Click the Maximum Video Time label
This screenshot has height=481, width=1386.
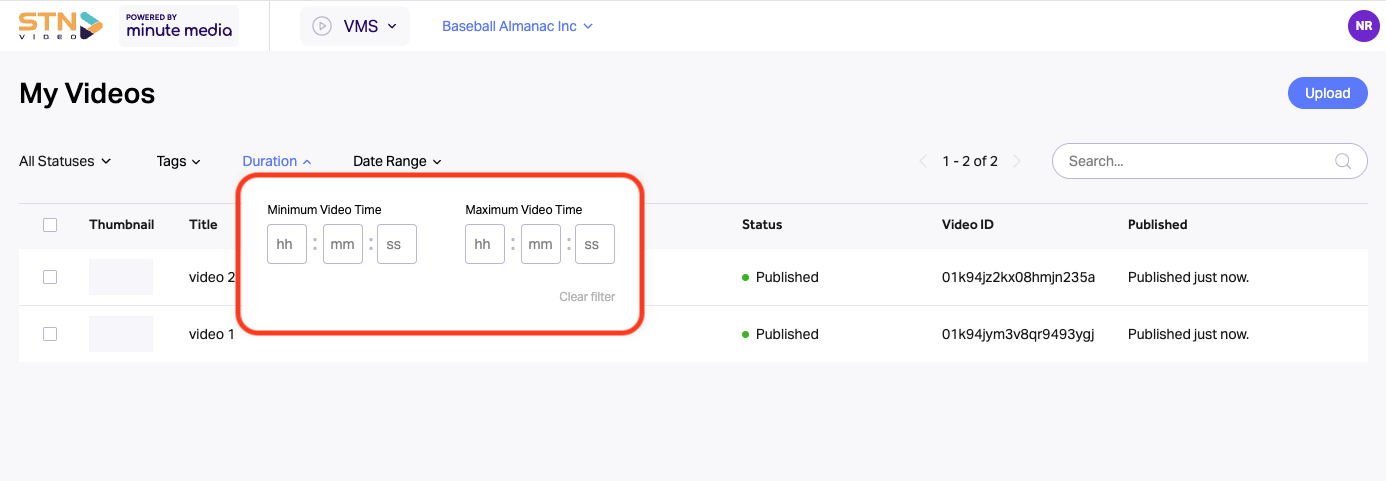coord(524,210)
